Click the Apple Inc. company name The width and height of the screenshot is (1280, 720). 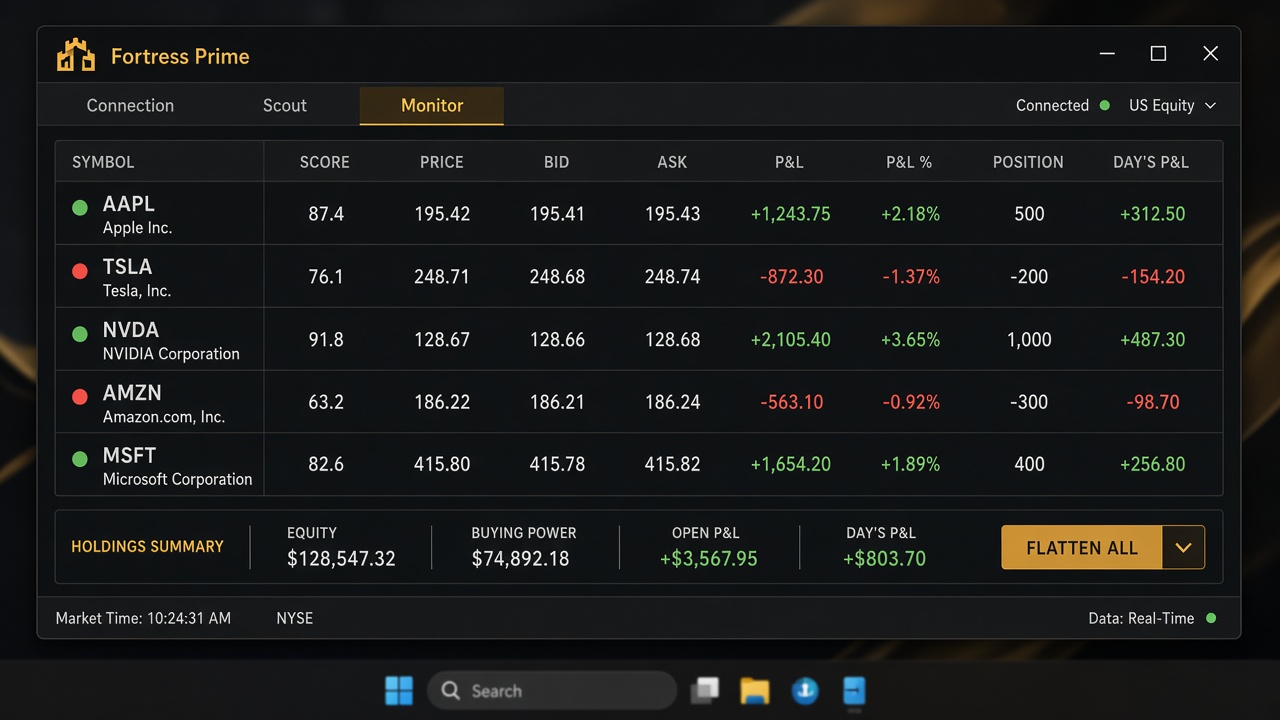[138, 228]
